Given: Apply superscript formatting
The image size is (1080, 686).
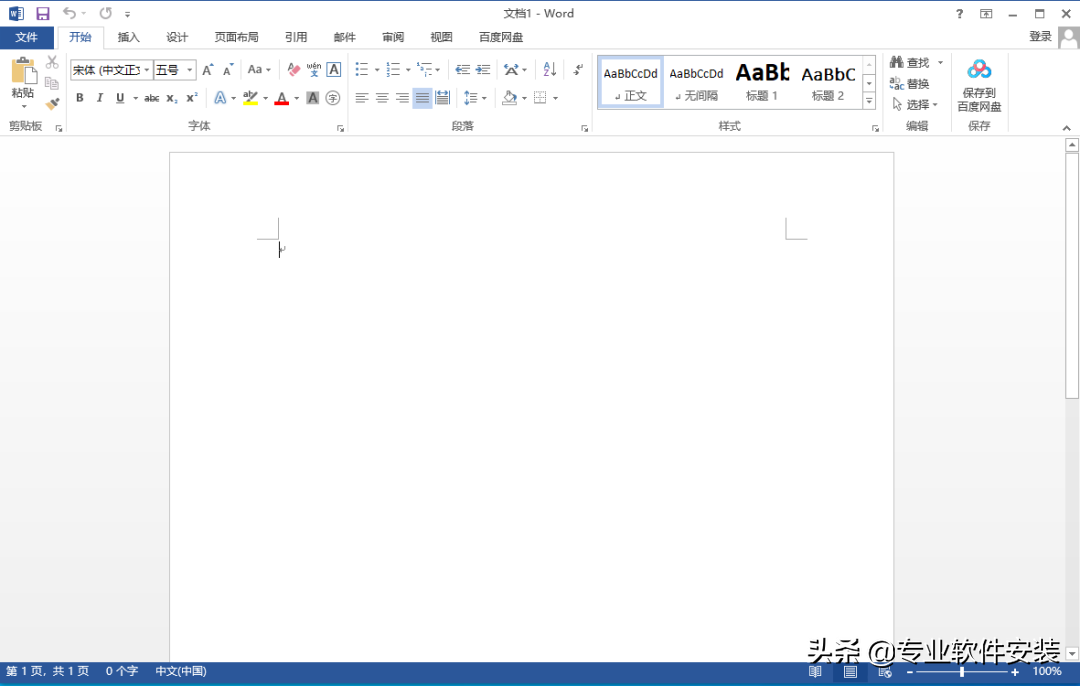Looking at the screenshot, I should click(x=192, y=98).
